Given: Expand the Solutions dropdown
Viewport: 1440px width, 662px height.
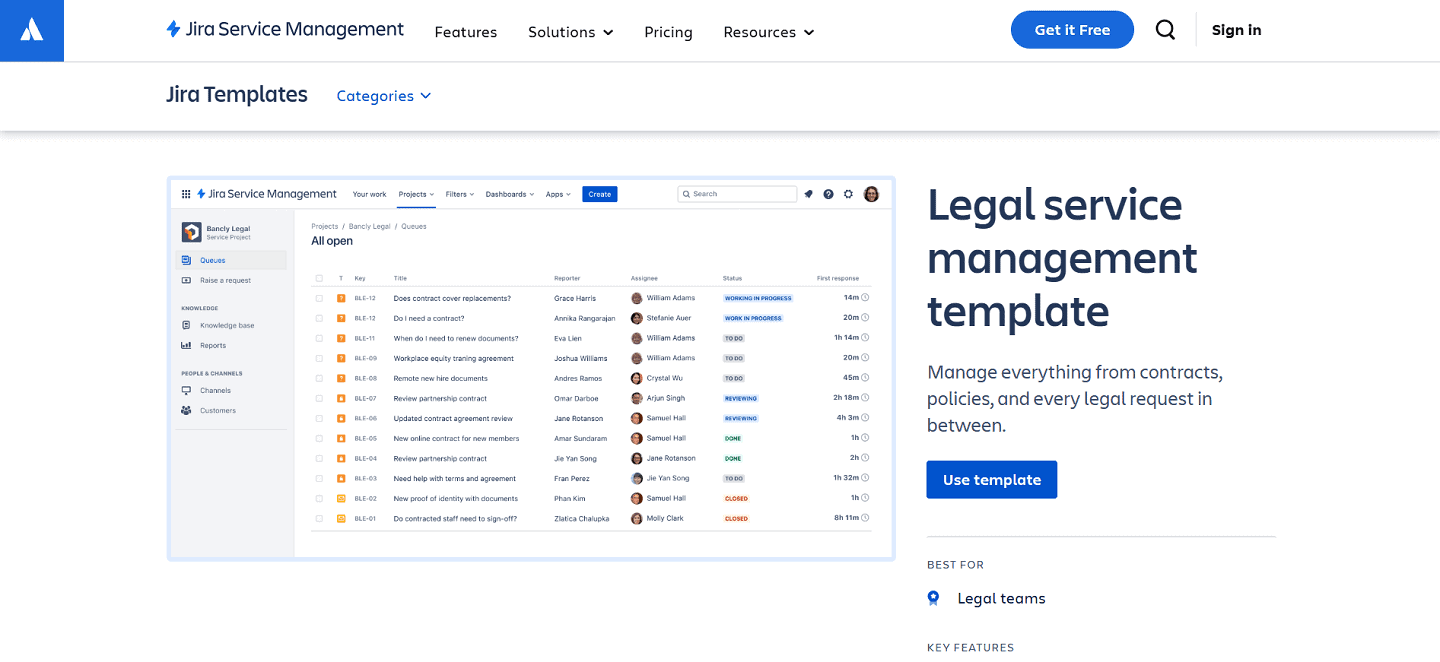Looking at the screenshot, I should [570, 32].
